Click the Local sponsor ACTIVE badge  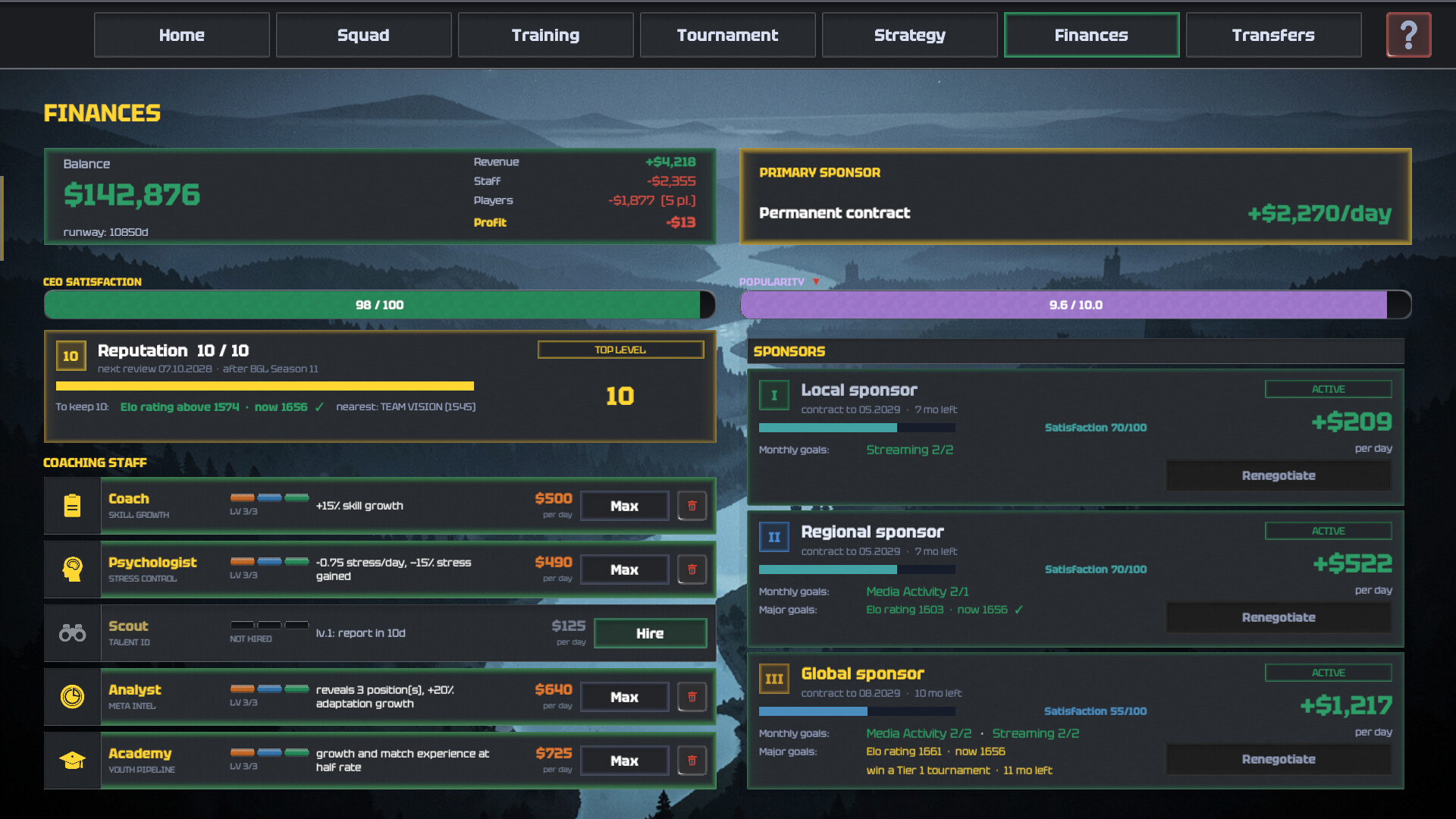pyautogui.click(x=1329, y=389)
